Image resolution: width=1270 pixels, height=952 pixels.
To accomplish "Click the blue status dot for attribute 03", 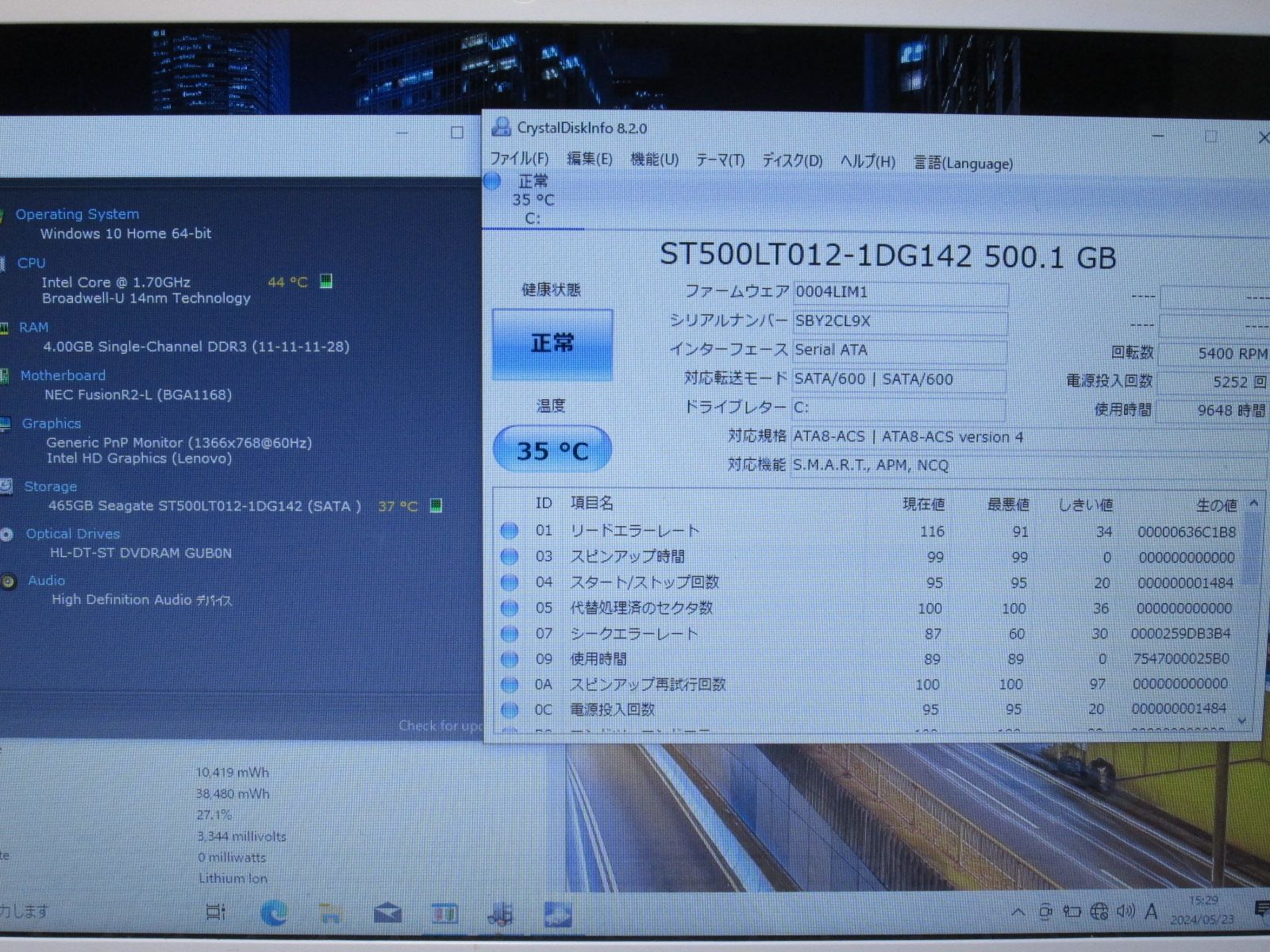I will click(x=510, y=557).
